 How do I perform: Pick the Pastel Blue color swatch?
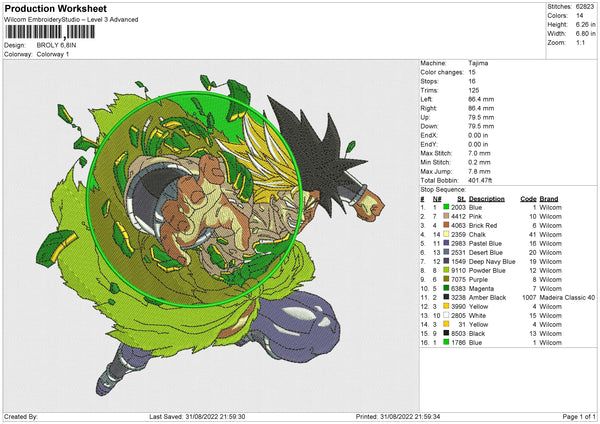[446, 243]
